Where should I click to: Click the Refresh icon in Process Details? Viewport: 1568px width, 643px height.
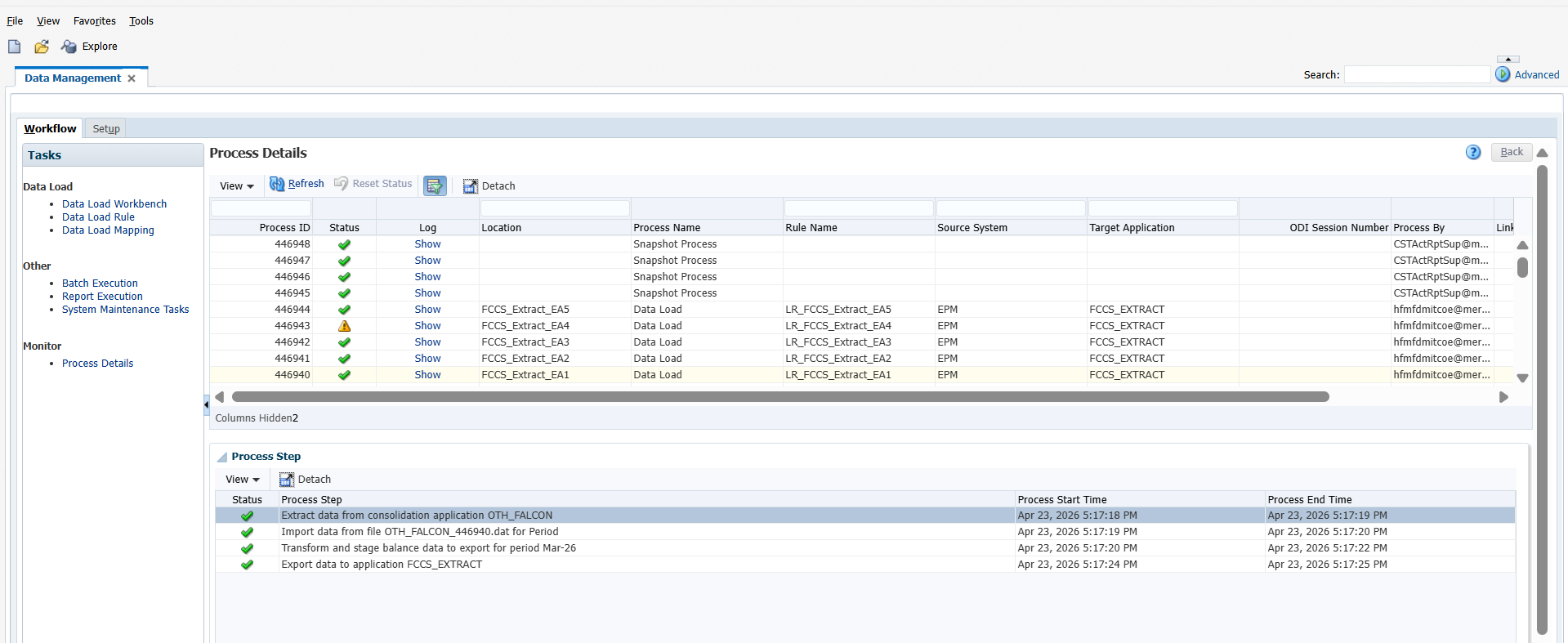(x=277, y=185)
